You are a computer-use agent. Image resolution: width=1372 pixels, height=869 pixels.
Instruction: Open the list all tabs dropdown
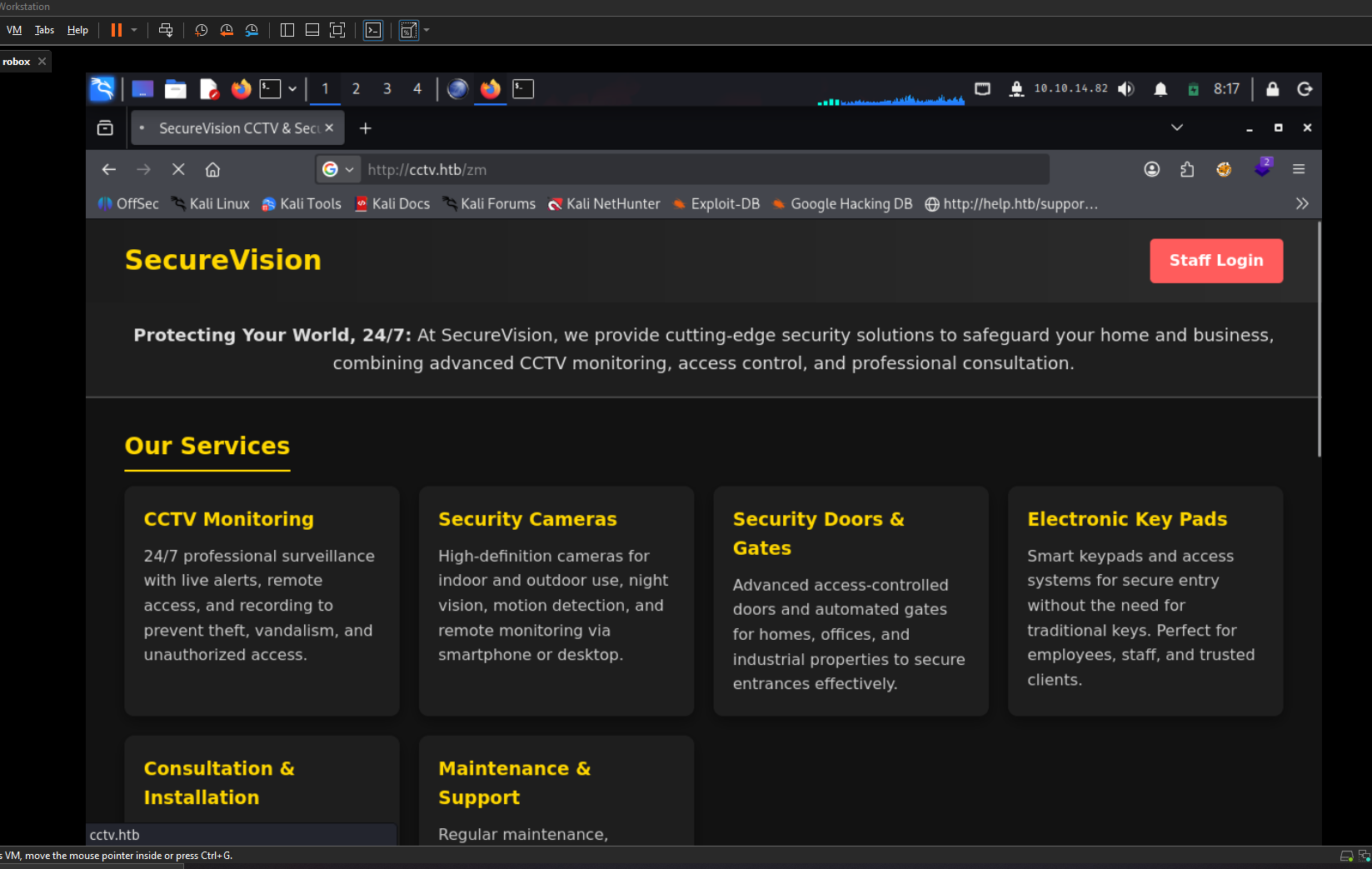pos(1176,127)
